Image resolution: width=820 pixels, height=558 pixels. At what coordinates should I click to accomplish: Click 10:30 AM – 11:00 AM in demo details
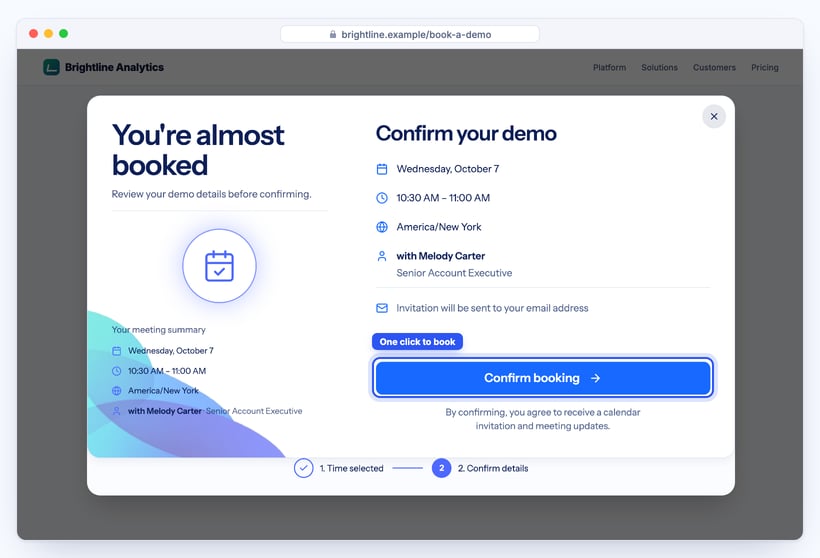pos(443,198)
